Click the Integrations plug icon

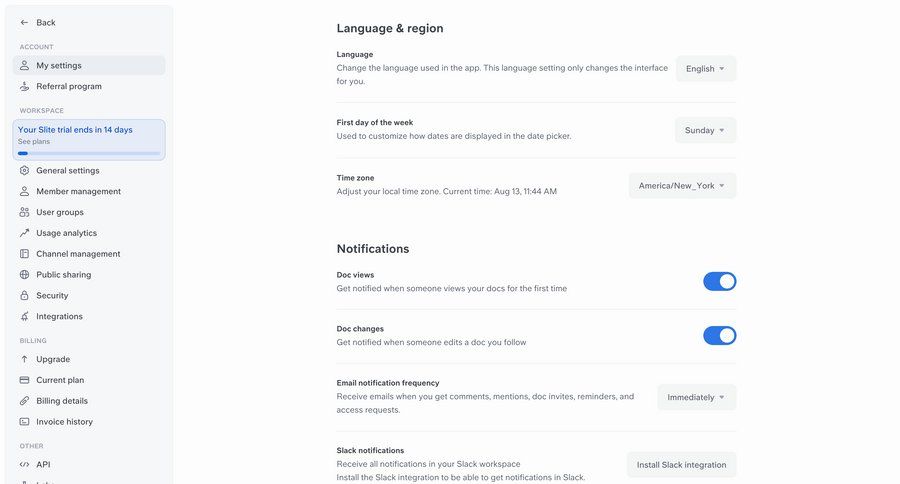[x=25, y=317]
